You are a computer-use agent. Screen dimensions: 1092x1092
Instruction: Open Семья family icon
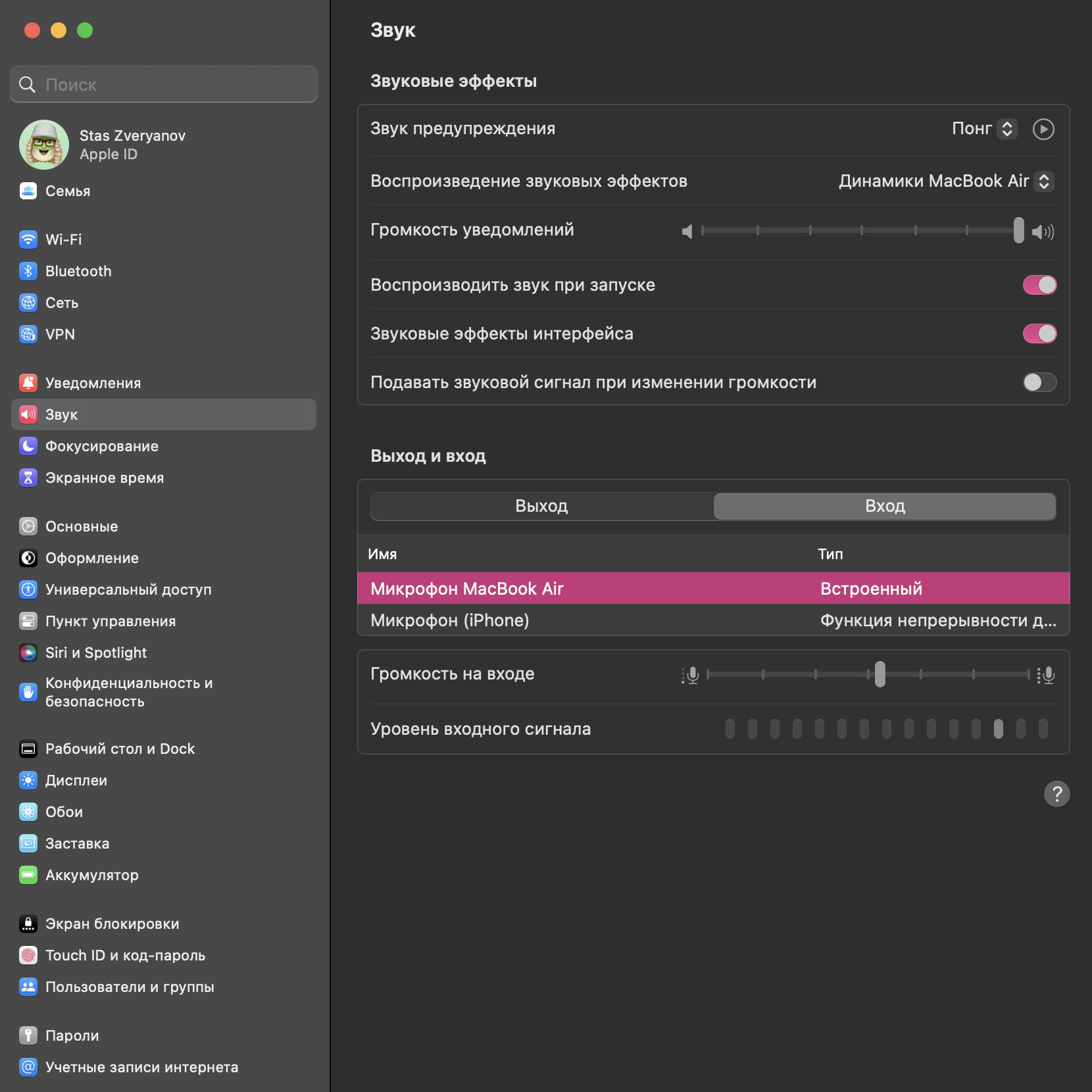(28, 191)
